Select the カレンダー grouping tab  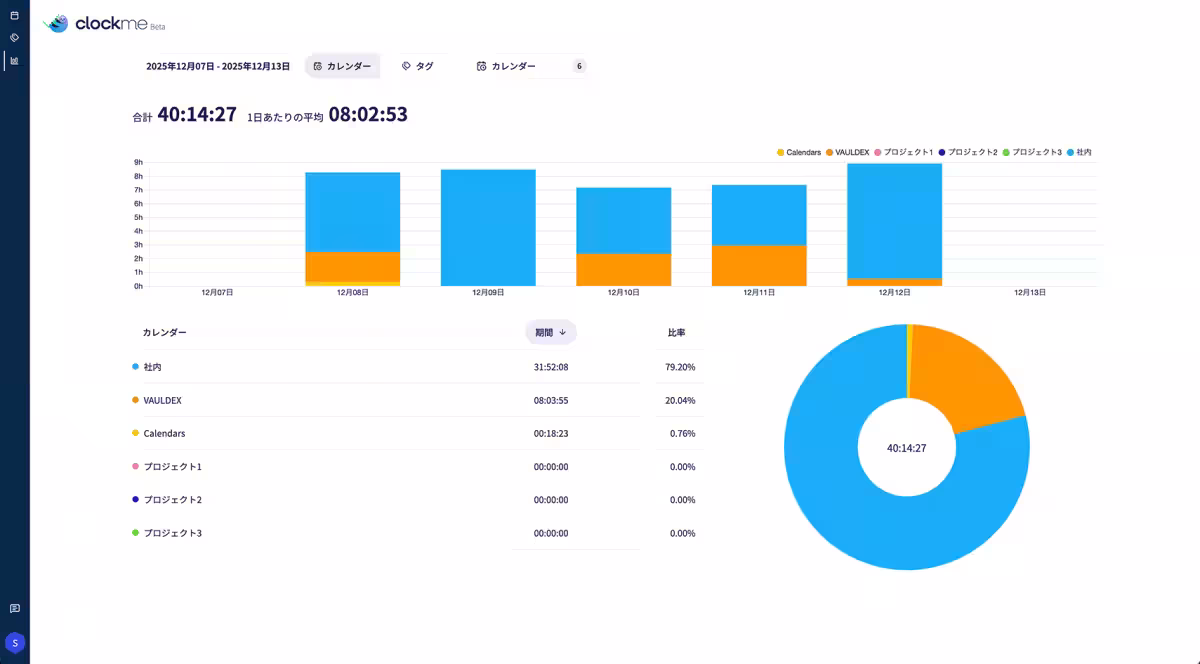click(x=342, y=66)
